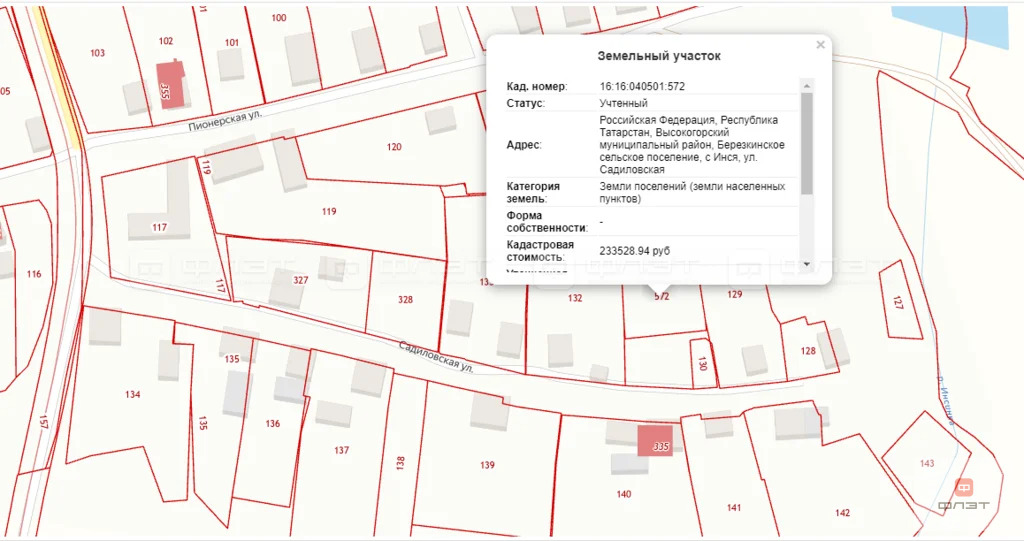Click the orange ФЛЭТ logo icon
Screen dimensions: 1024x541
pyautogui.click(x=964, y=487)
